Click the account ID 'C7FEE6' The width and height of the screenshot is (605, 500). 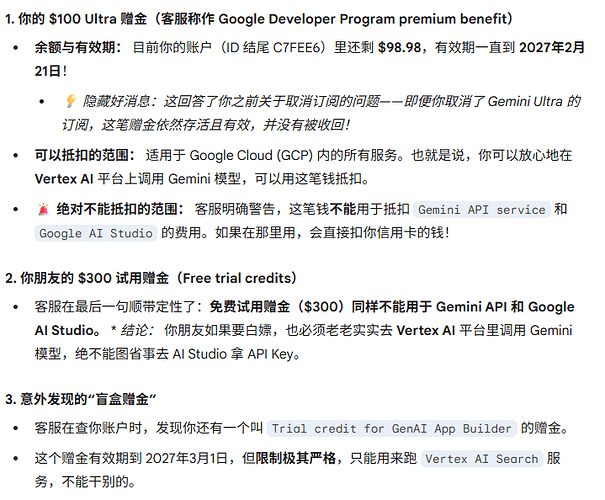297,47
